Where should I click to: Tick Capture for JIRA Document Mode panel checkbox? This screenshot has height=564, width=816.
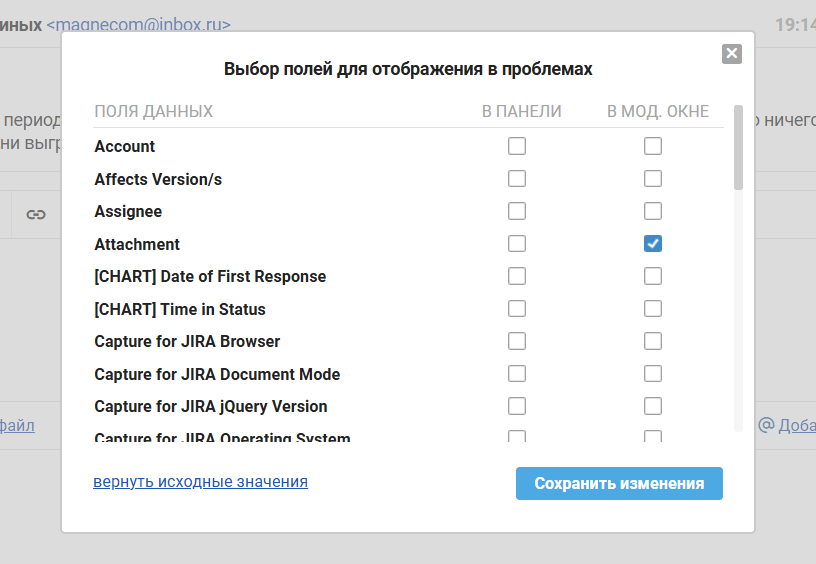tap(517, 374)
